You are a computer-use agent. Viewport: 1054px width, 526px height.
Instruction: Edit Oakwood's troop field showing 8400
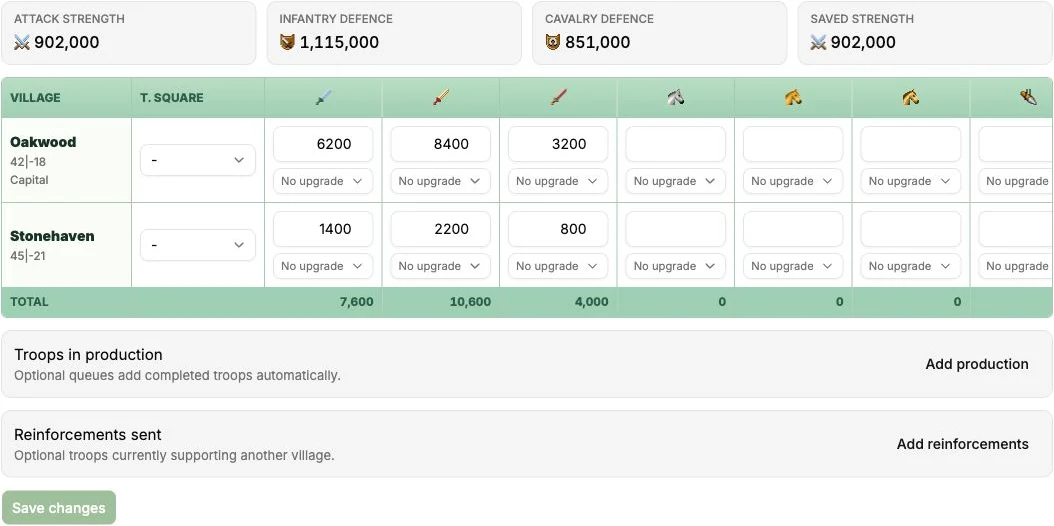(440, 144)
